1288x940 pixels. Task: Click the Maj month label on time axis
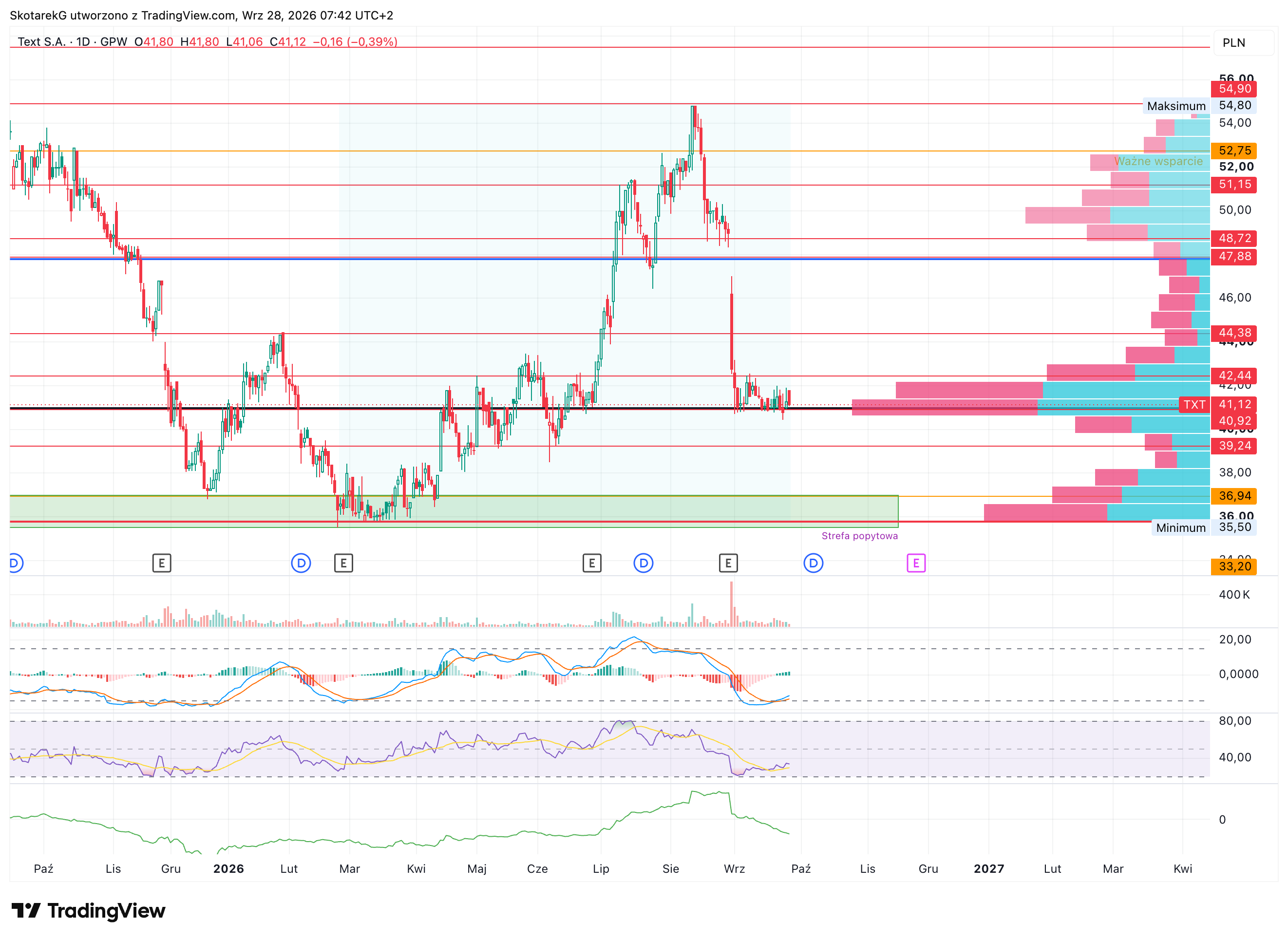point(476,869)
